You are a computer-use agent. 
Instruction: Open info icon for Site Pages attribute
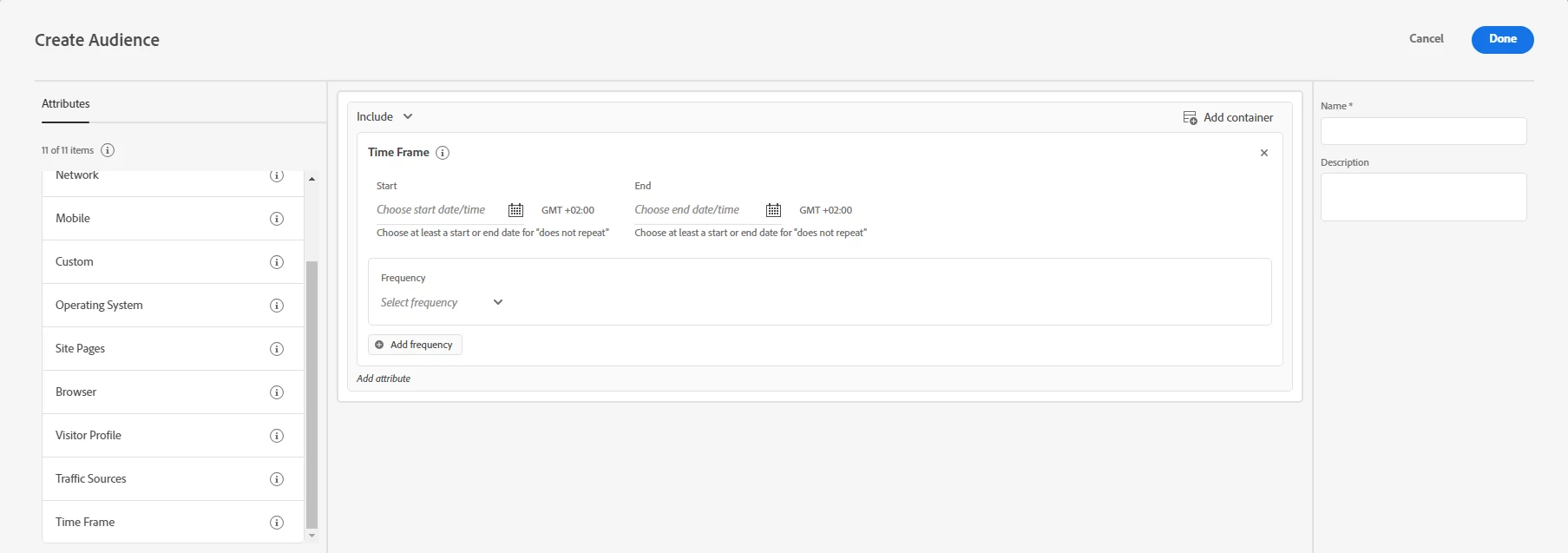tap(277, 349)
